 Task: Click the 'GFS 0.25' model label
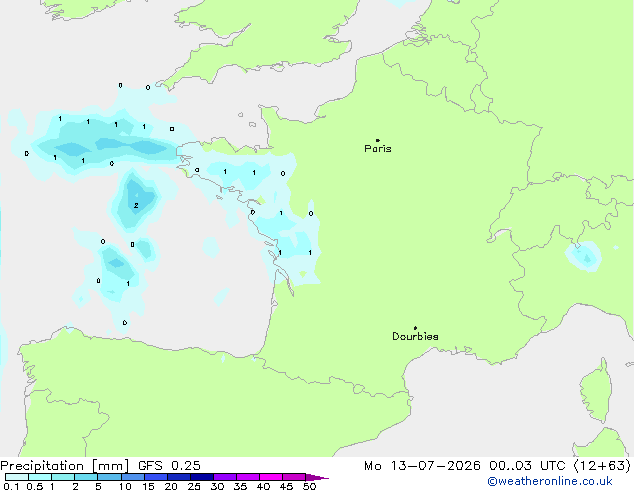(169, 466)
